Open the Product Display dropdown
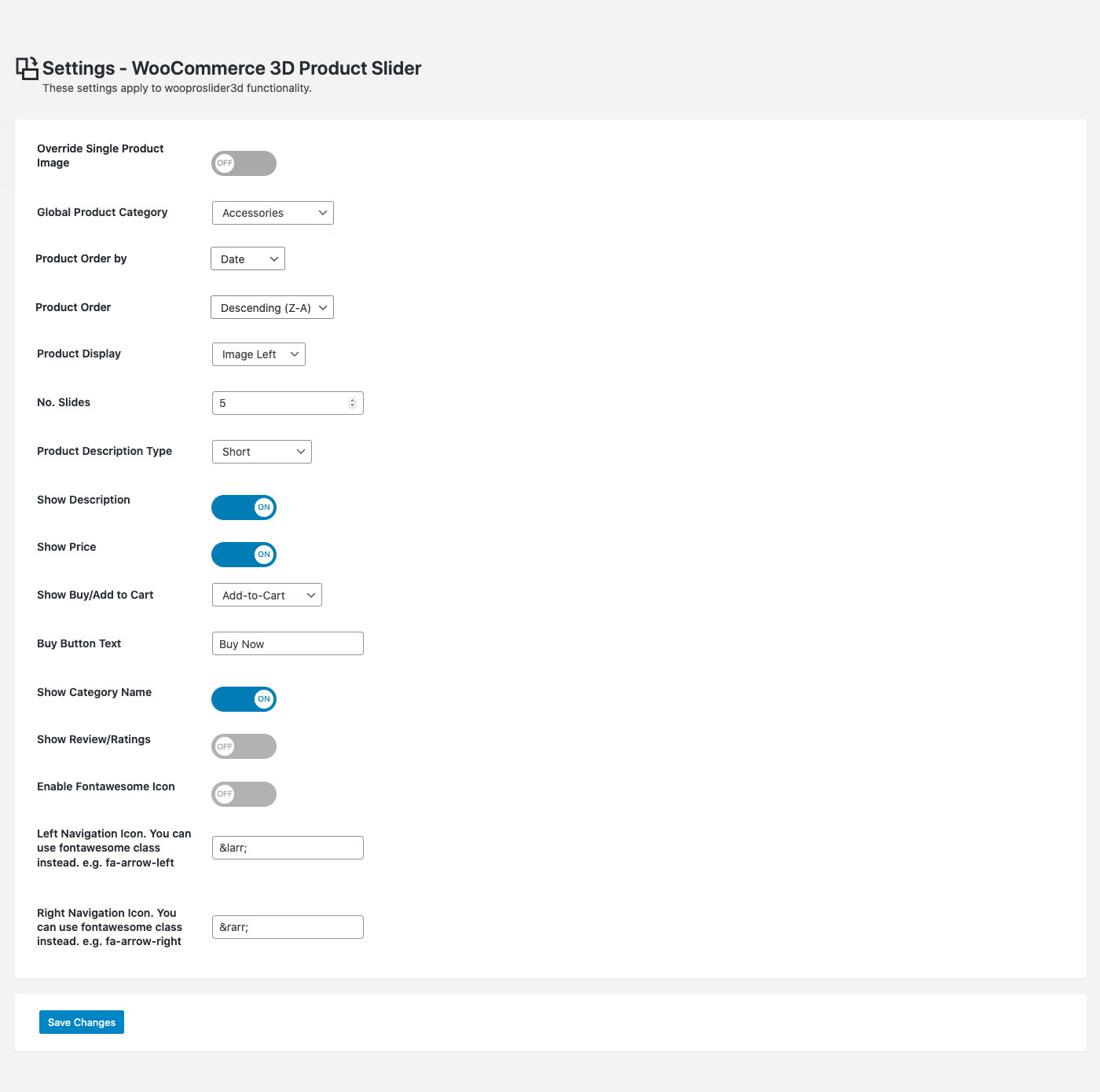 [258, 354]
